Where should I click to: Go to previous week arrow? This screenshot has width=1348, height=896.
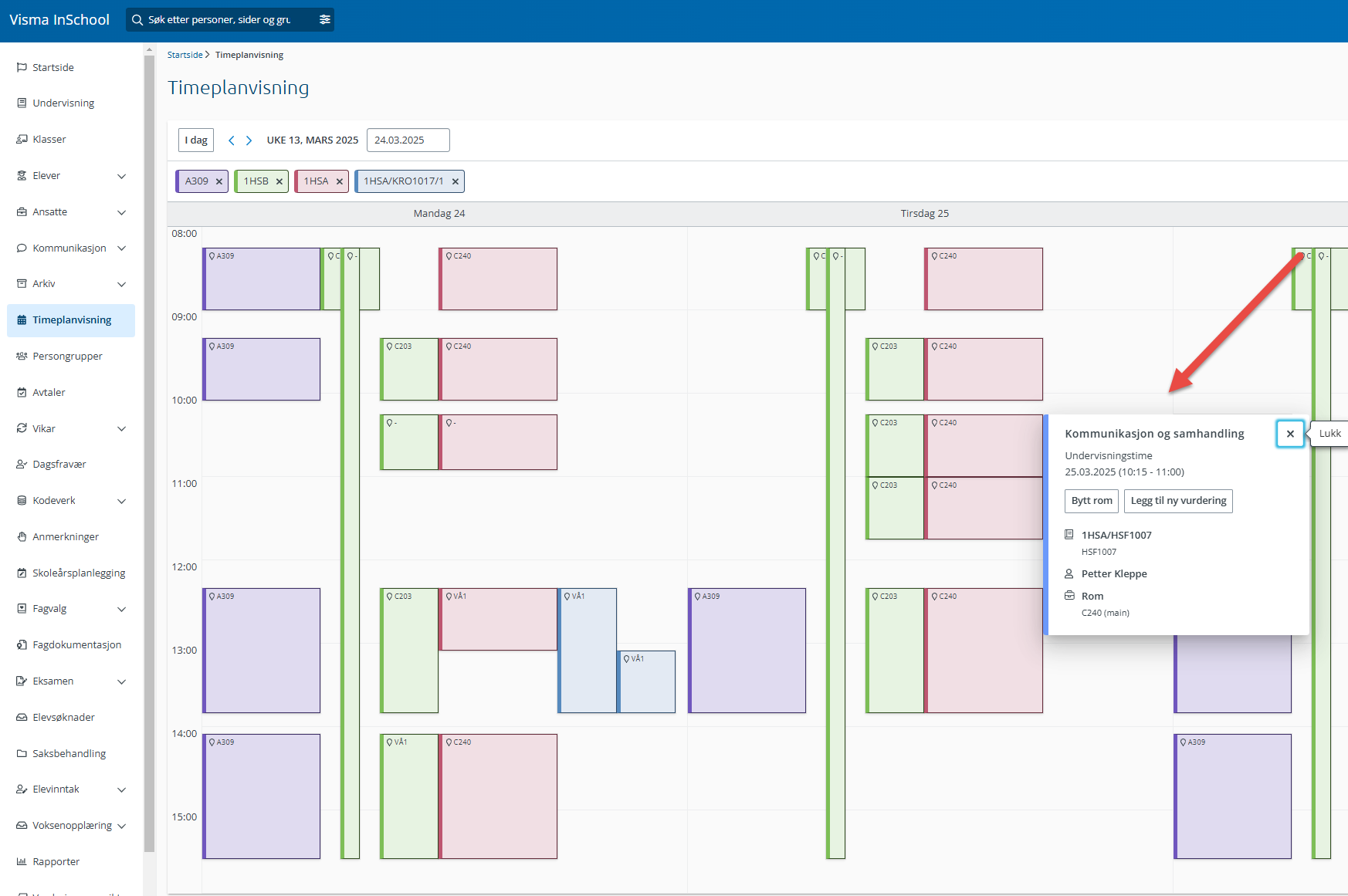click(x=231, y=140)
